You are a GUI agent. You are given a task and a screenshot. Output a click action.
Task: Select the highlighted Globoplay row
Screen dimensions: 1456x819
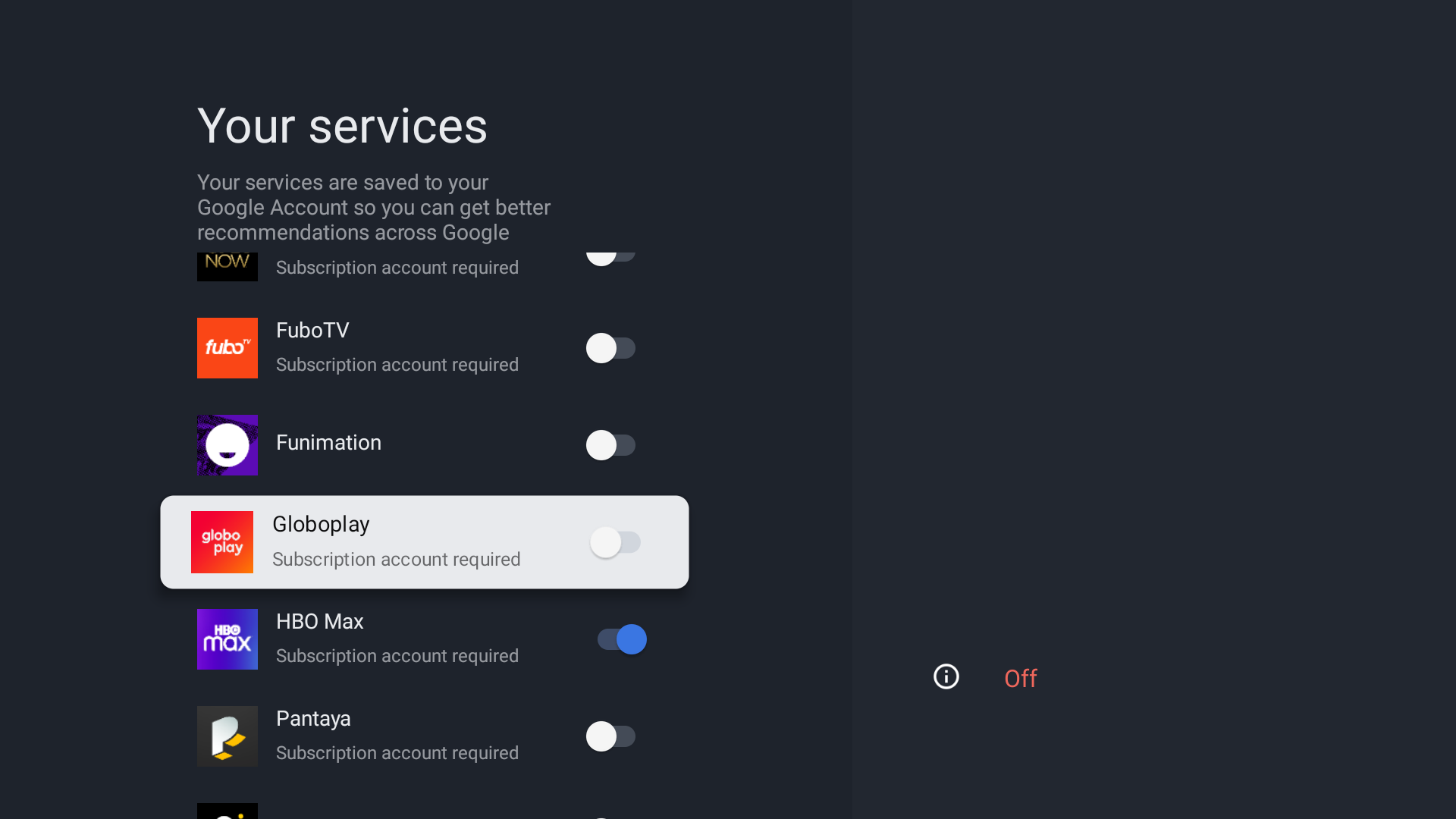click(x=423, y=541)
